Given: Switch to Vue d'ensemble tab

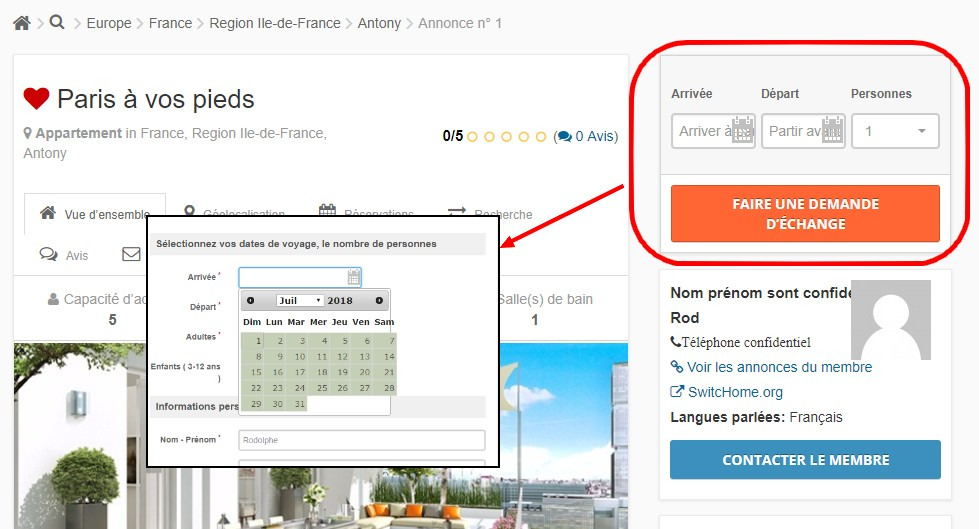Looking at the screenshot, I should point(95,214).
